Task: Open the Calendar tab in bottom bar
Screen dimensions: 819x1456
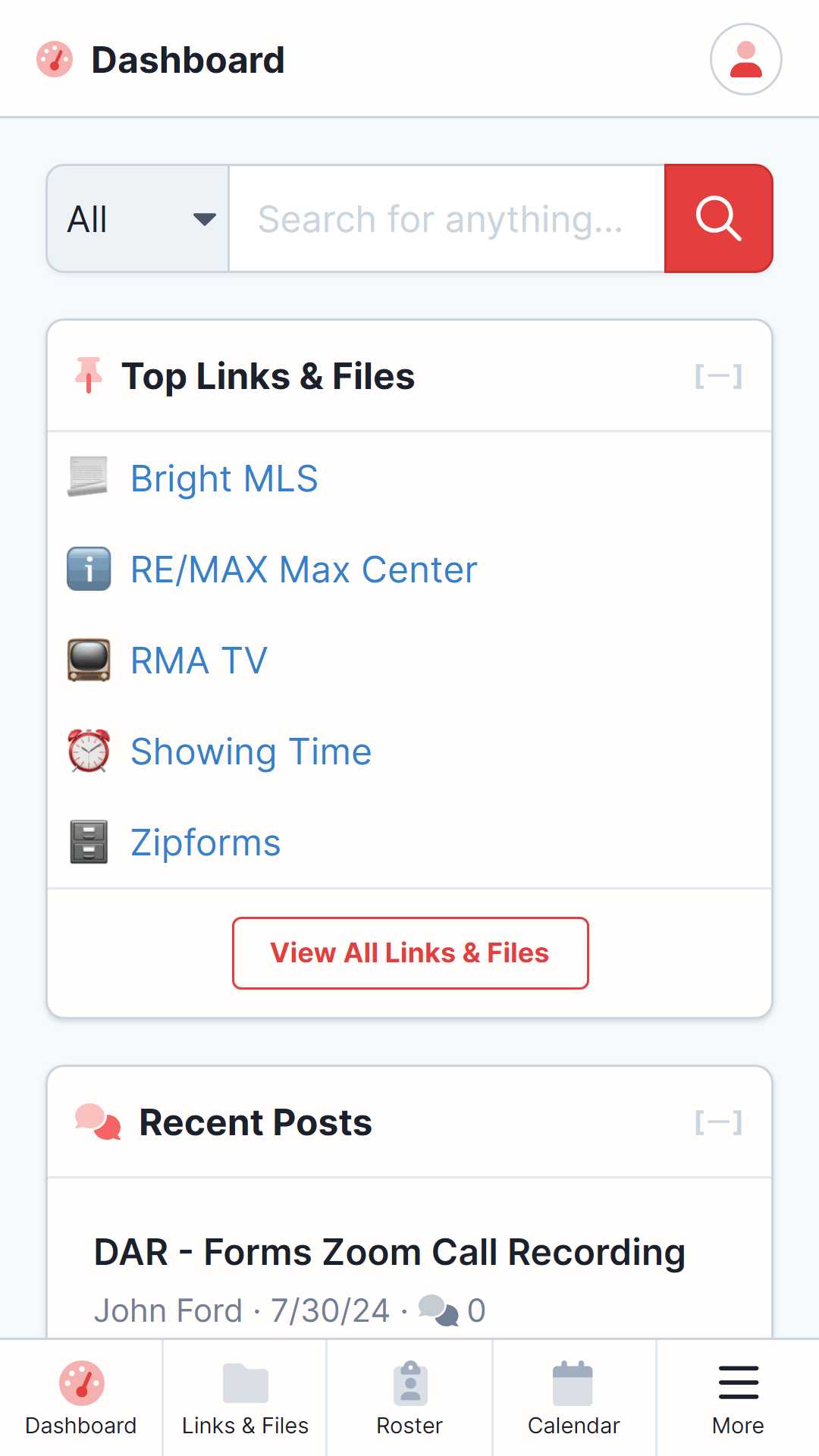Action: point(574,1398)
